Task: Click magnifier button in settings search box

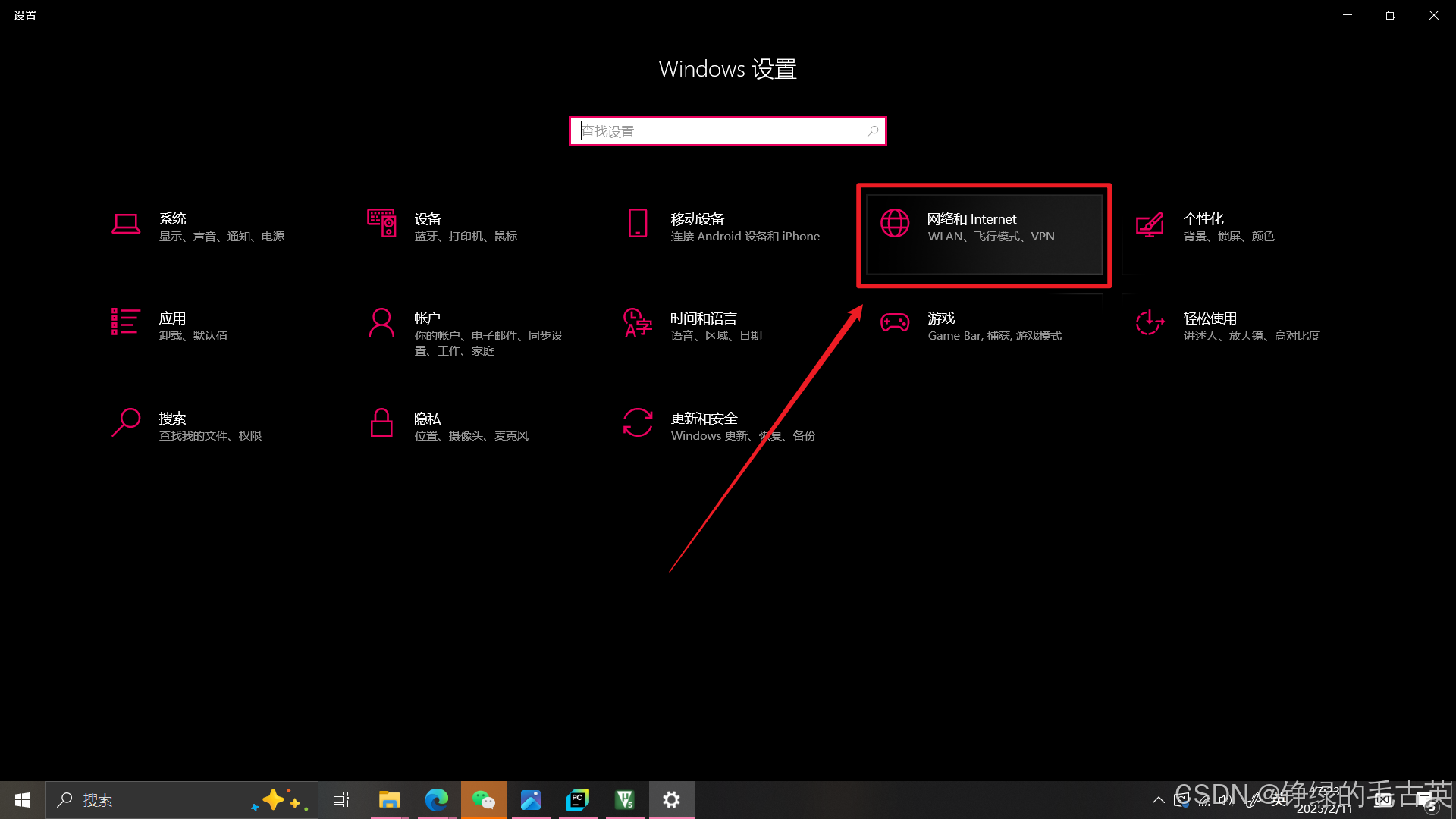Action: click(x=873, y=131)
